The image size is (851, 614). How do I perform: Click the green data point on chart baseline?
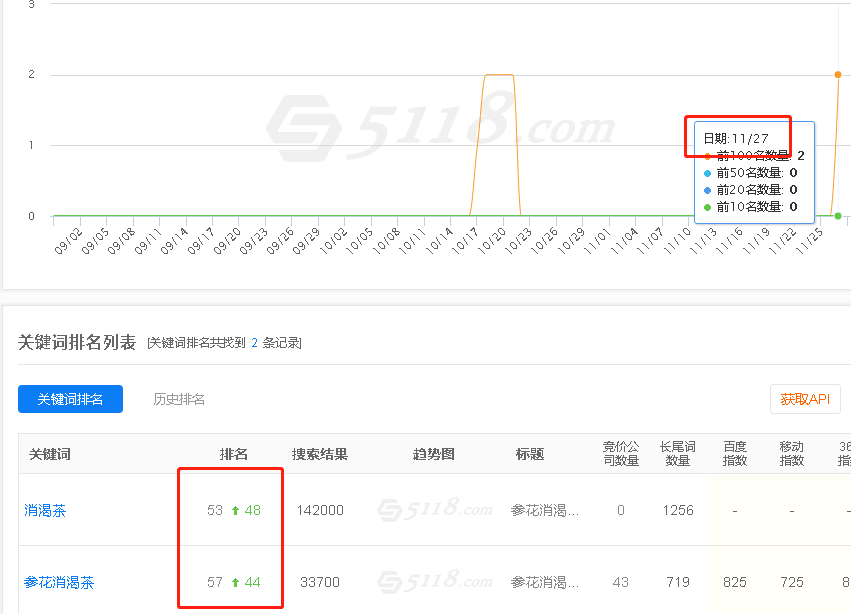838,216
